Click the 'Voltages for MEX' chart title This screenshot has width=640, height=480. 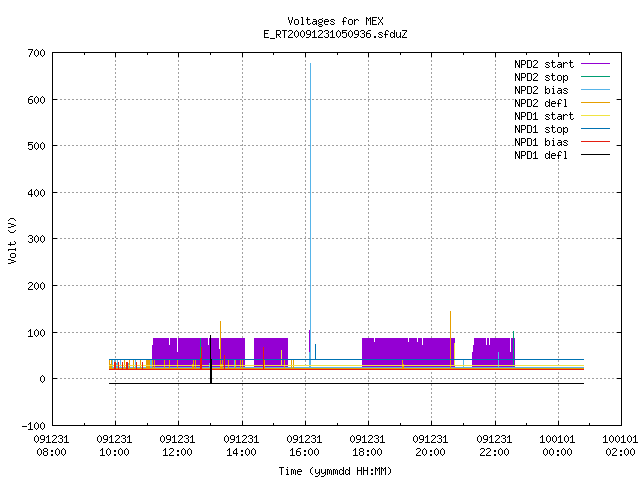[335, 21]
